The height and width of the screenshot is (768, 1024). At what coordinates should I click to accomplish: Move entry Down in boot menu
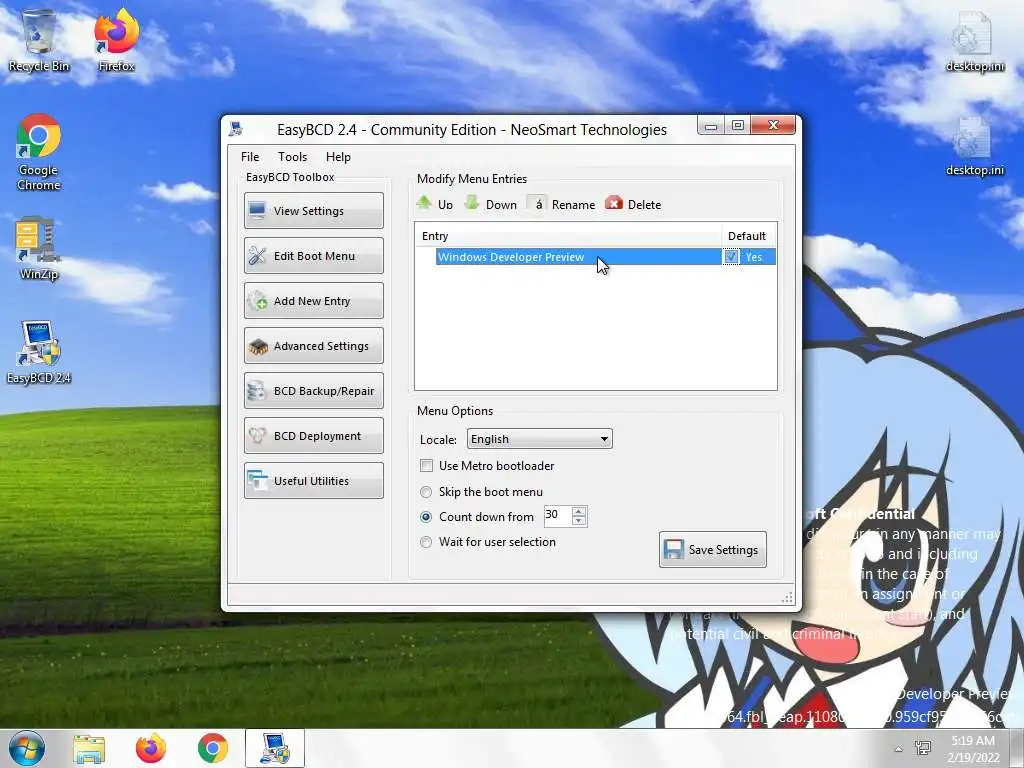point(490,204)
